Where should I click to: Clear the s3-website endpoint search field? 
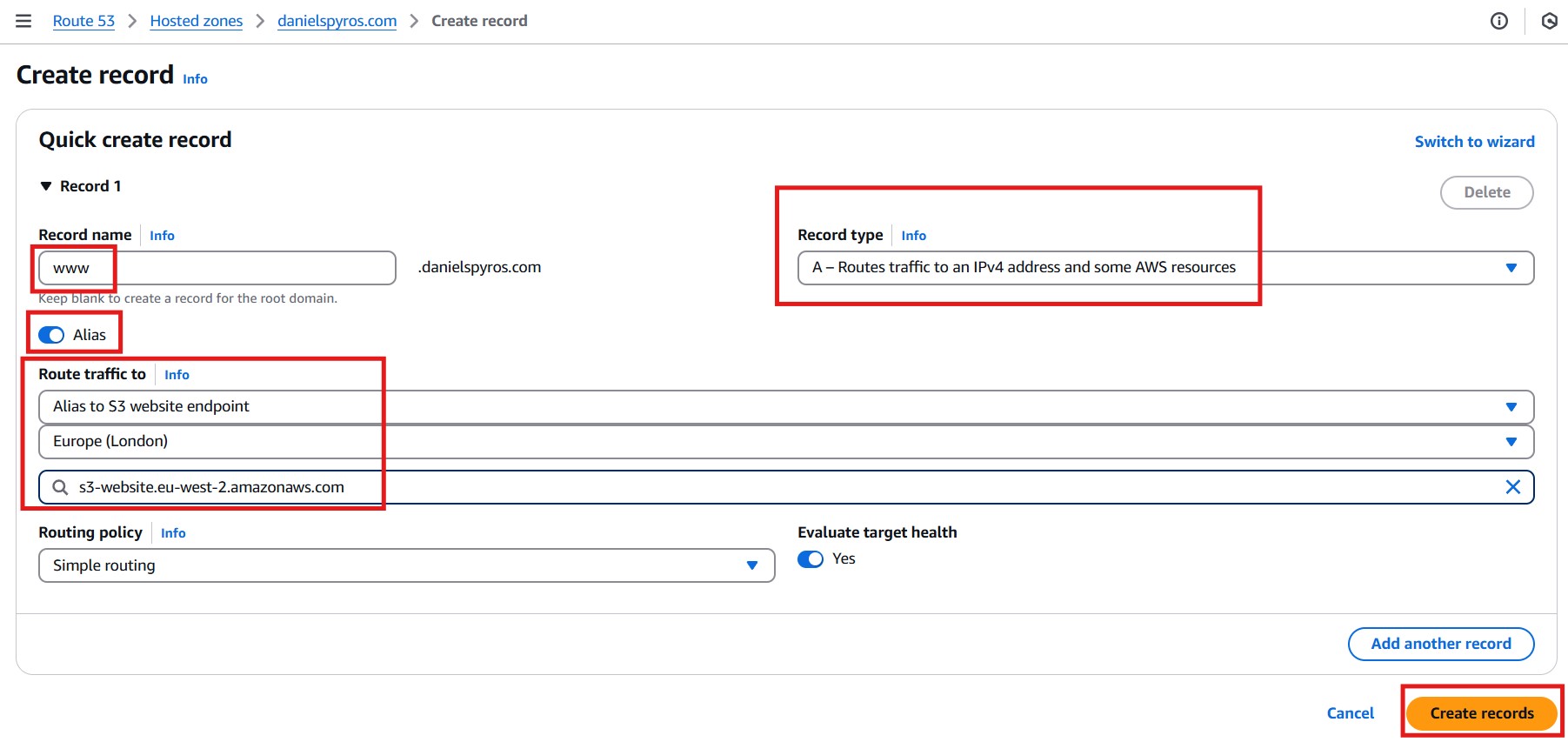click(x=1513, y=487)
